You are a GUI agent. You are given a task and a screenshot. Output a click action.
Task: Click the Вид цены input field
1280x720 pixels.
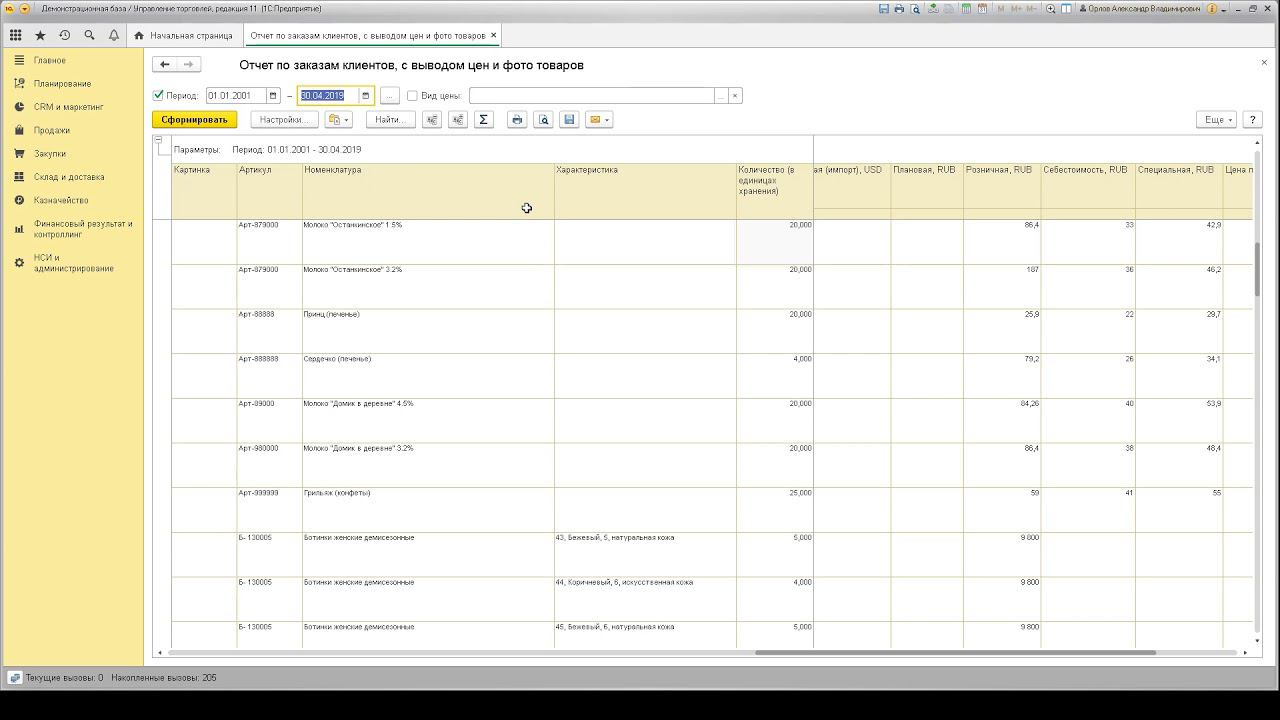[592, 96]
